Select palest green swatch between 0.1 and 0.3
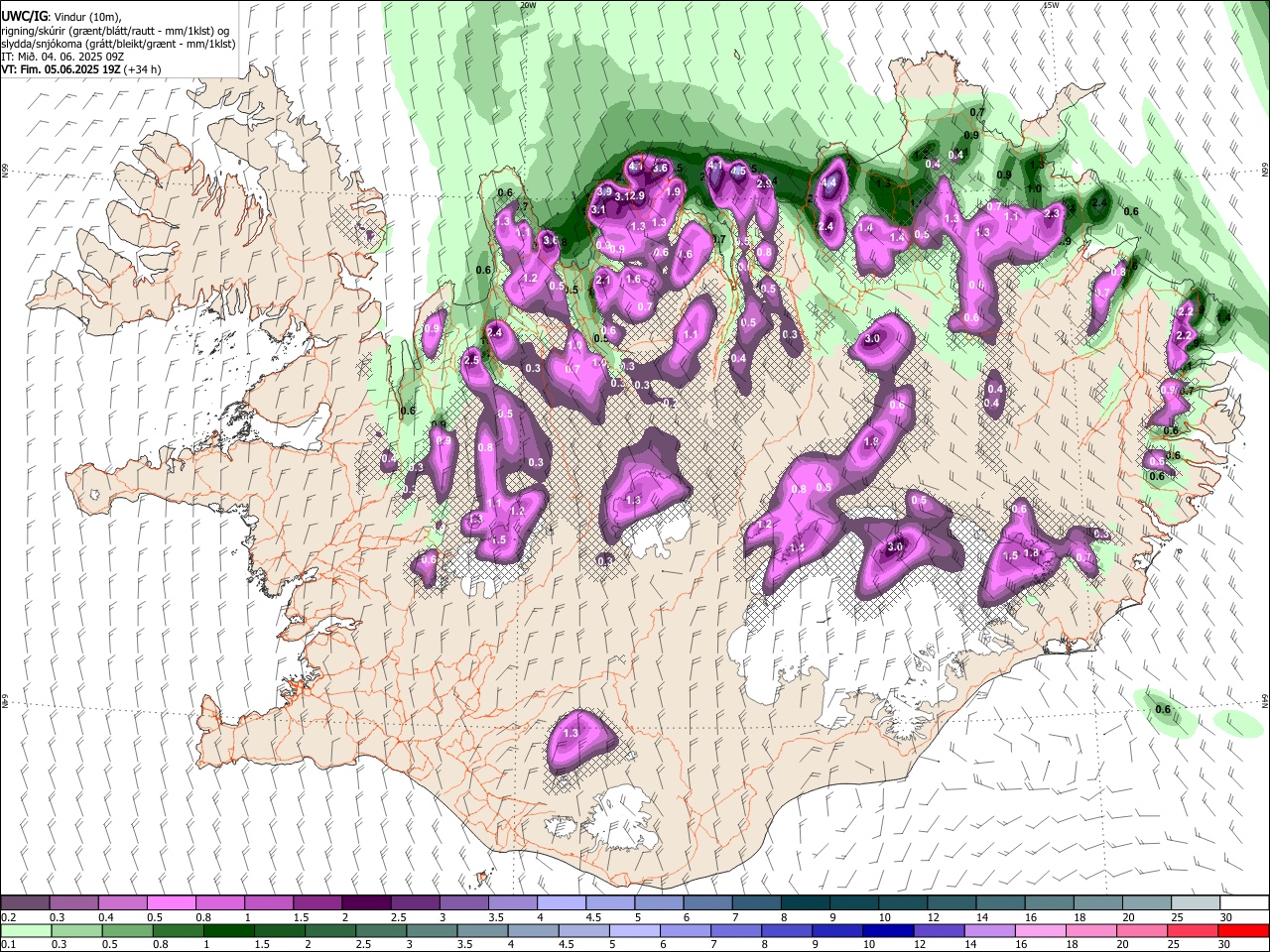1270x952 pixels. click(x=25, y=930)
